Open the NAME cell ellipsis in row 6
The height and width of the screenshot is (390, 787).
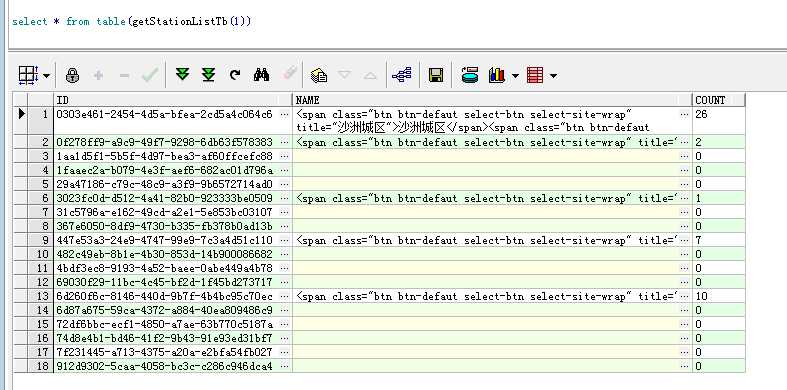point(685,198)
